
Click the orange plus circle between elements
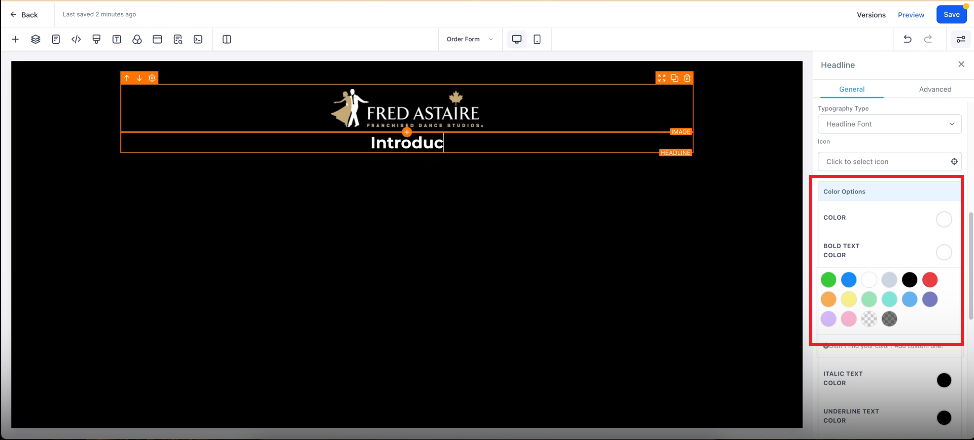coord(407,132)
